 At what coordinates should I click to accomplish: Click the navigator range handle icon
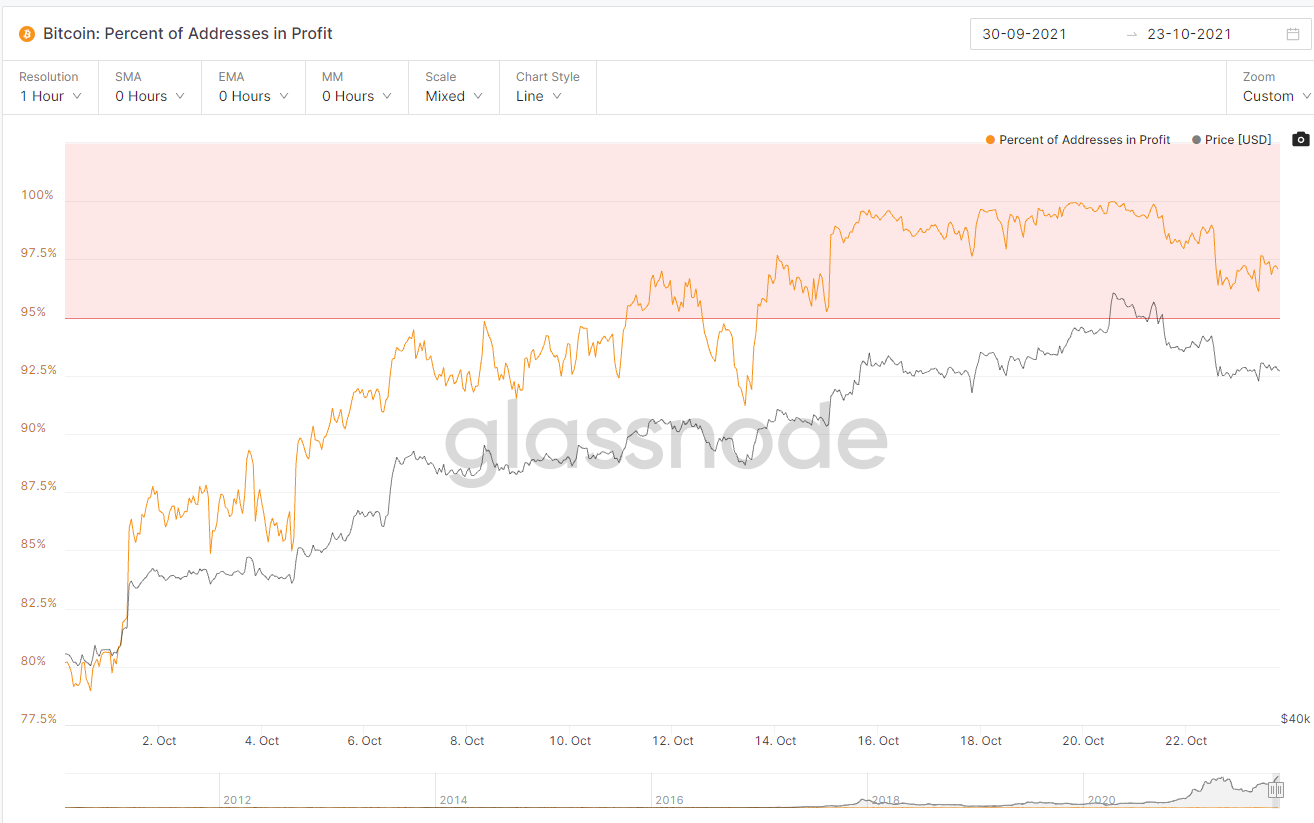click(x=1276, y=790)
